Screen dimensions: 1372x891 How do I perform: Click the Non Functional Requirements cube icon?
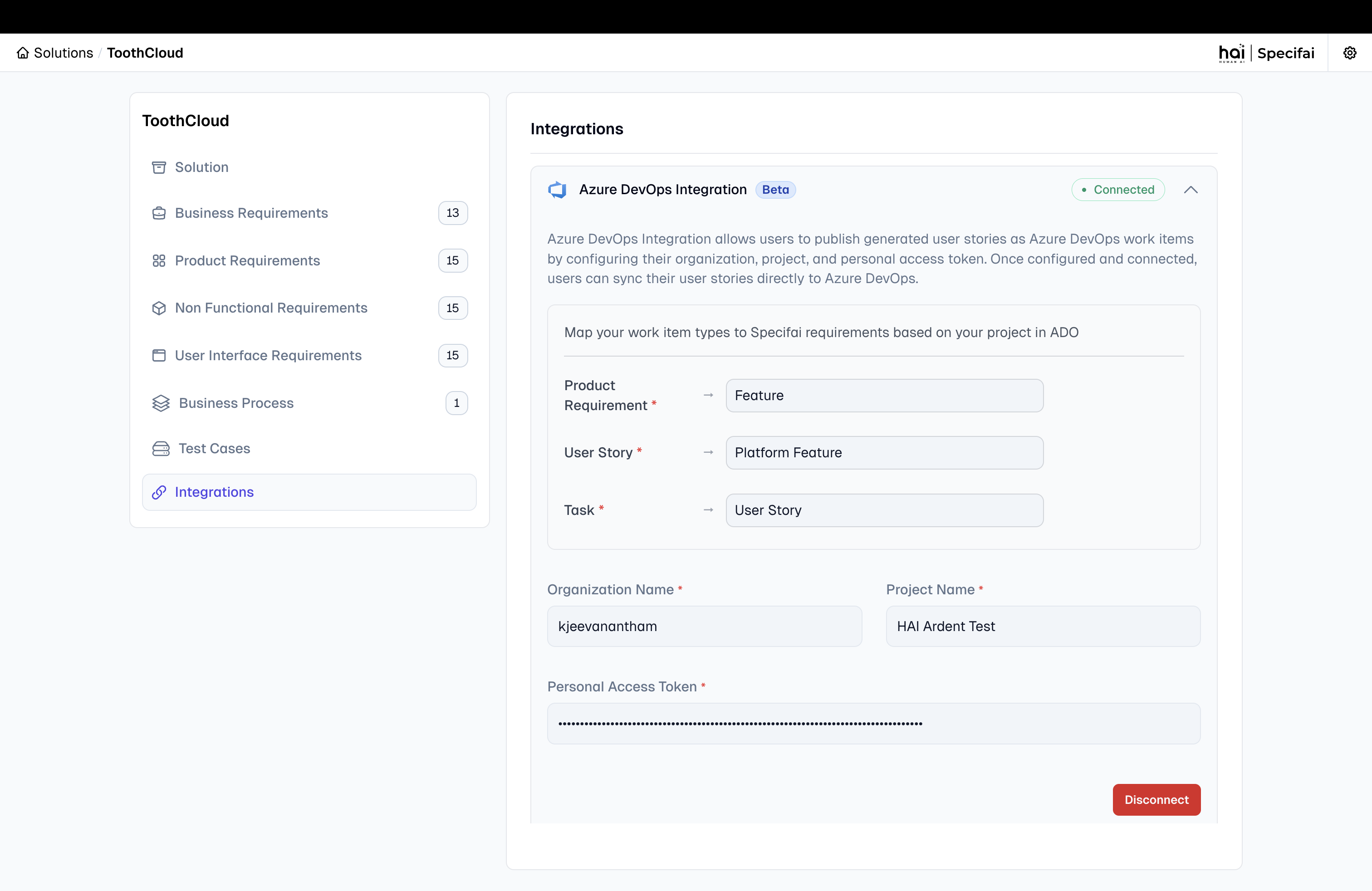[x=159, y=308]
